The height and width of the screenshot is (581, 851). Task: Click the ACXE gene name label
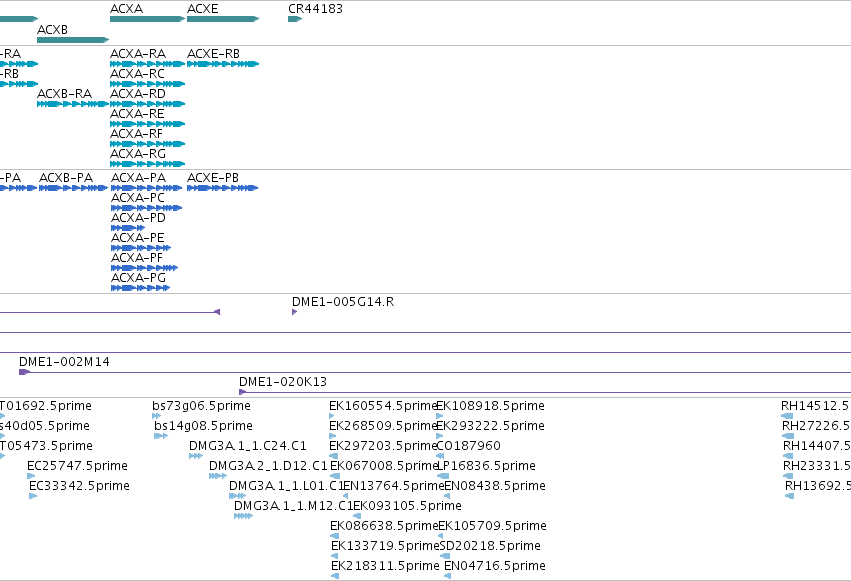click(x=203, y=9)
